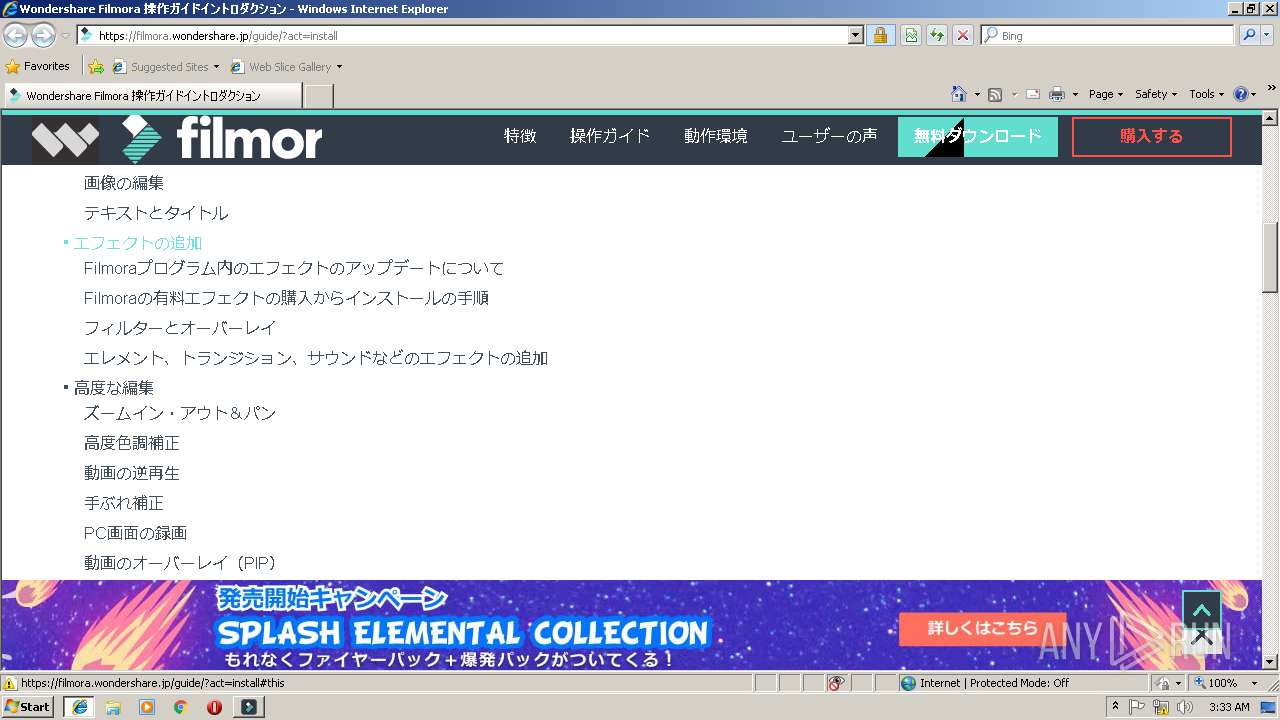Open search provider dropdown arrow

click(1268, 35)
